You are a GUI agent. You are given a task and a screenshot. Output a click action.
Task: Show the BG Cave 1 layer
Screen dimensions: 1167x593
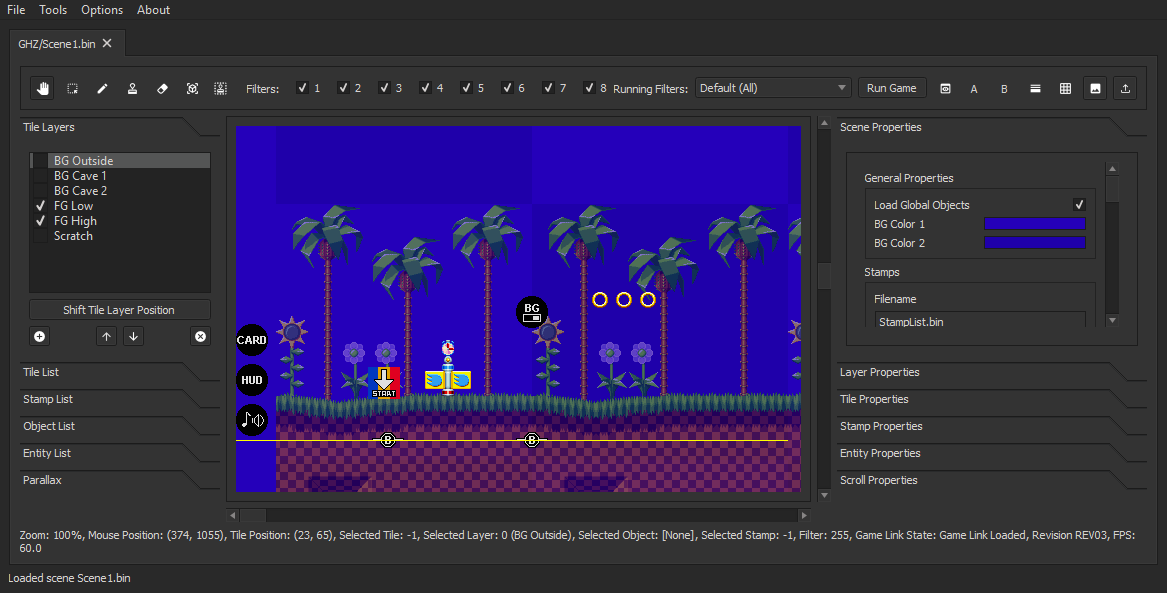40,176
